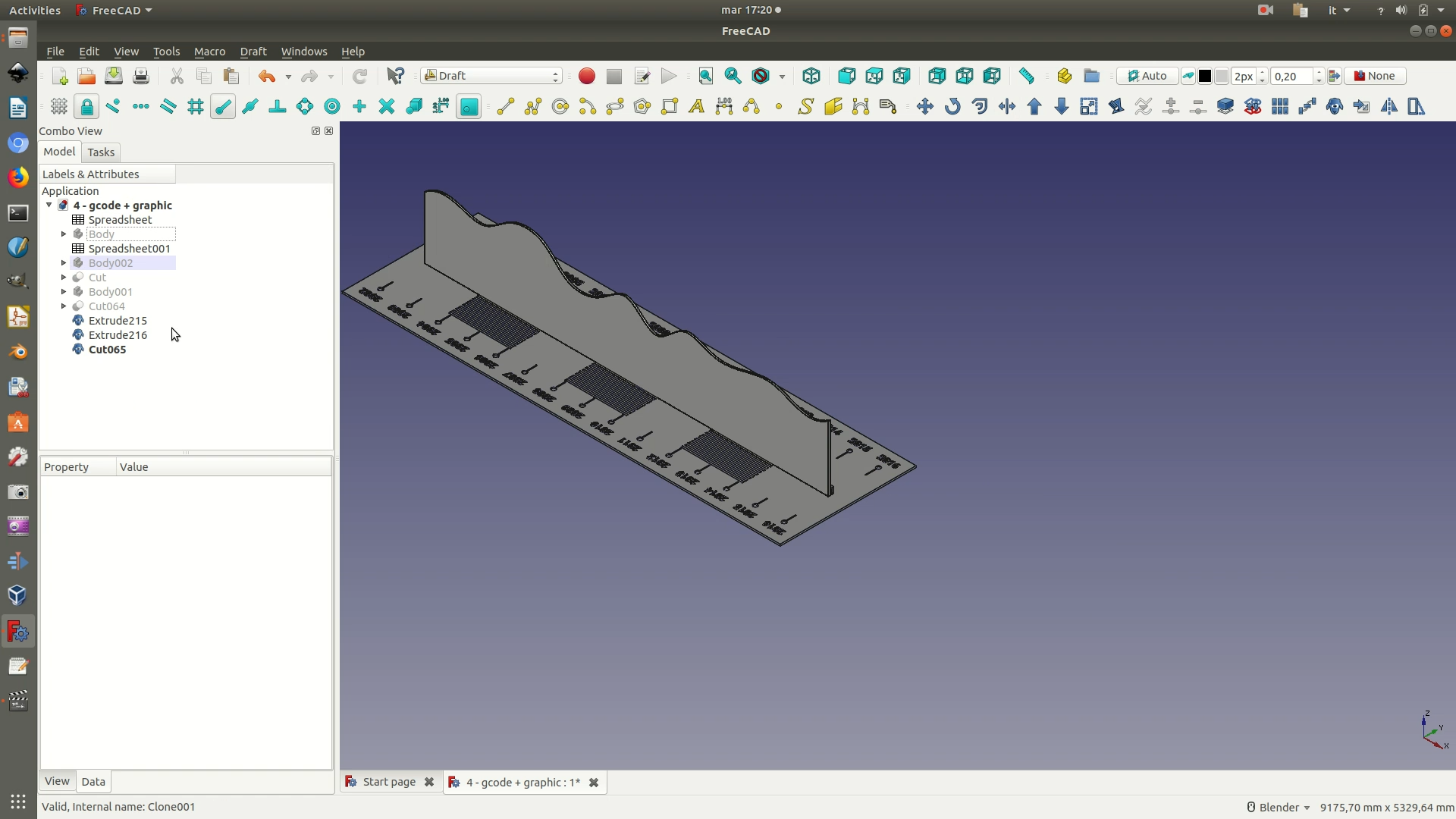Select the Draft Upgrade arrow

1034,106
